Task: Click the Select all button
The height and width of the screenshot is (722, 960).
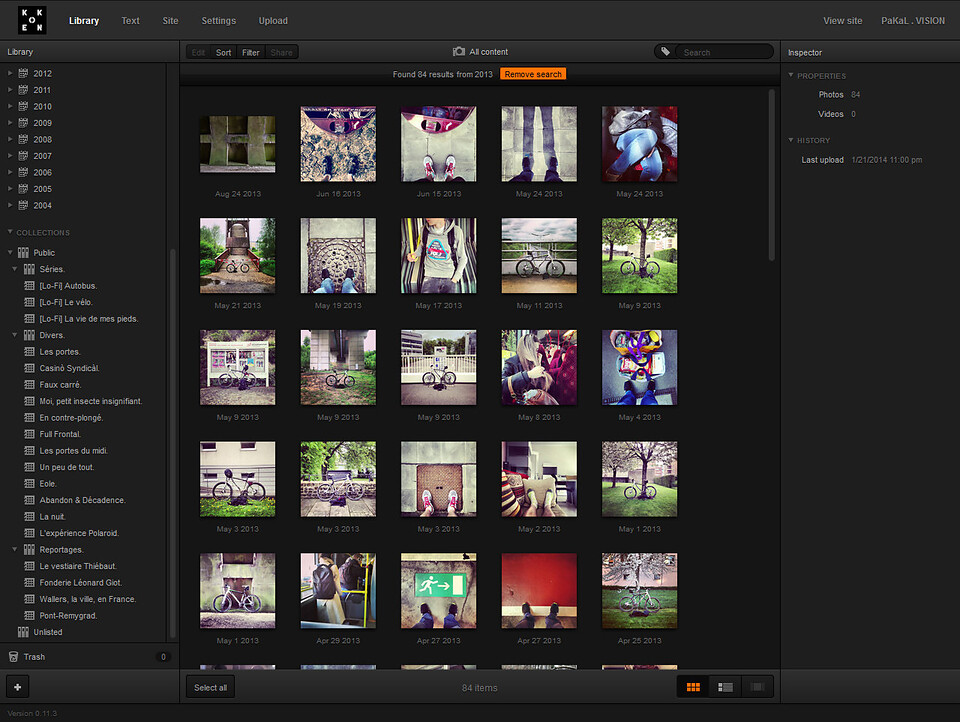Action: pos(210,687)
